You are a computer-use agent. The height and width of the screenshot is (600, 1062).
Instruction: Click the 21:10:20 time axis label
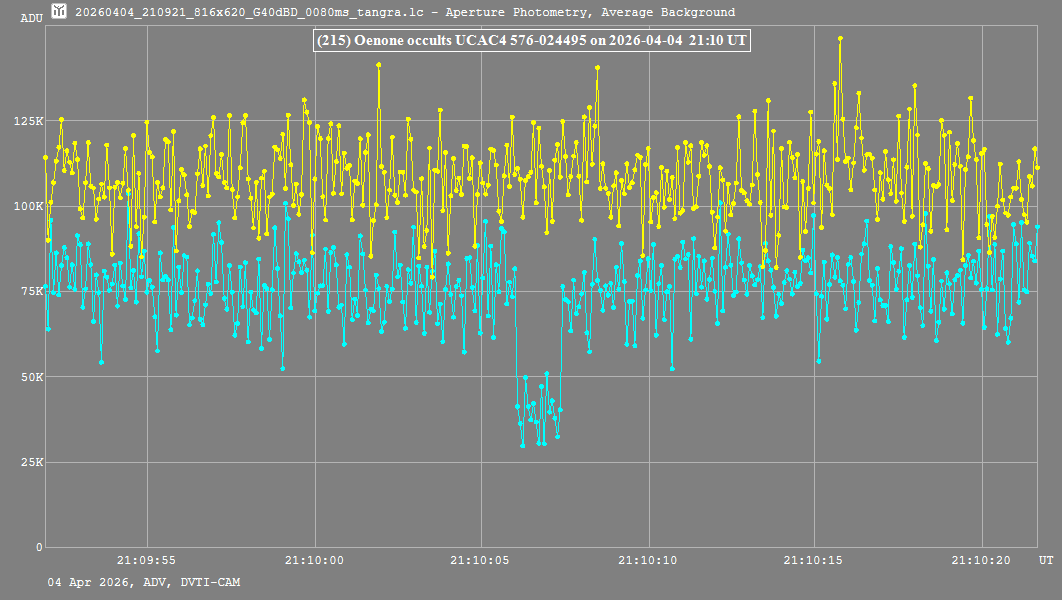(982, 561)
